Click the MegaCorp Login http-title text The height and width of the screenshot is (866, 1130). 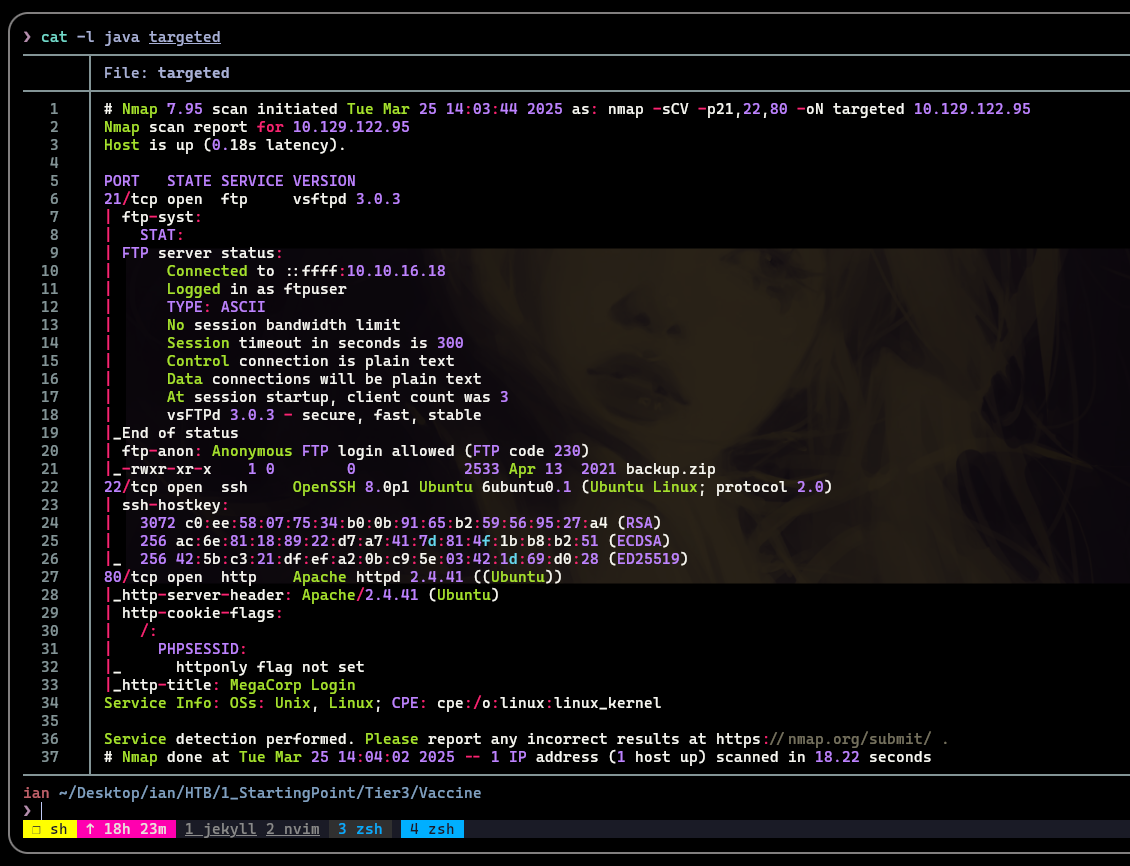click(292, 685)
